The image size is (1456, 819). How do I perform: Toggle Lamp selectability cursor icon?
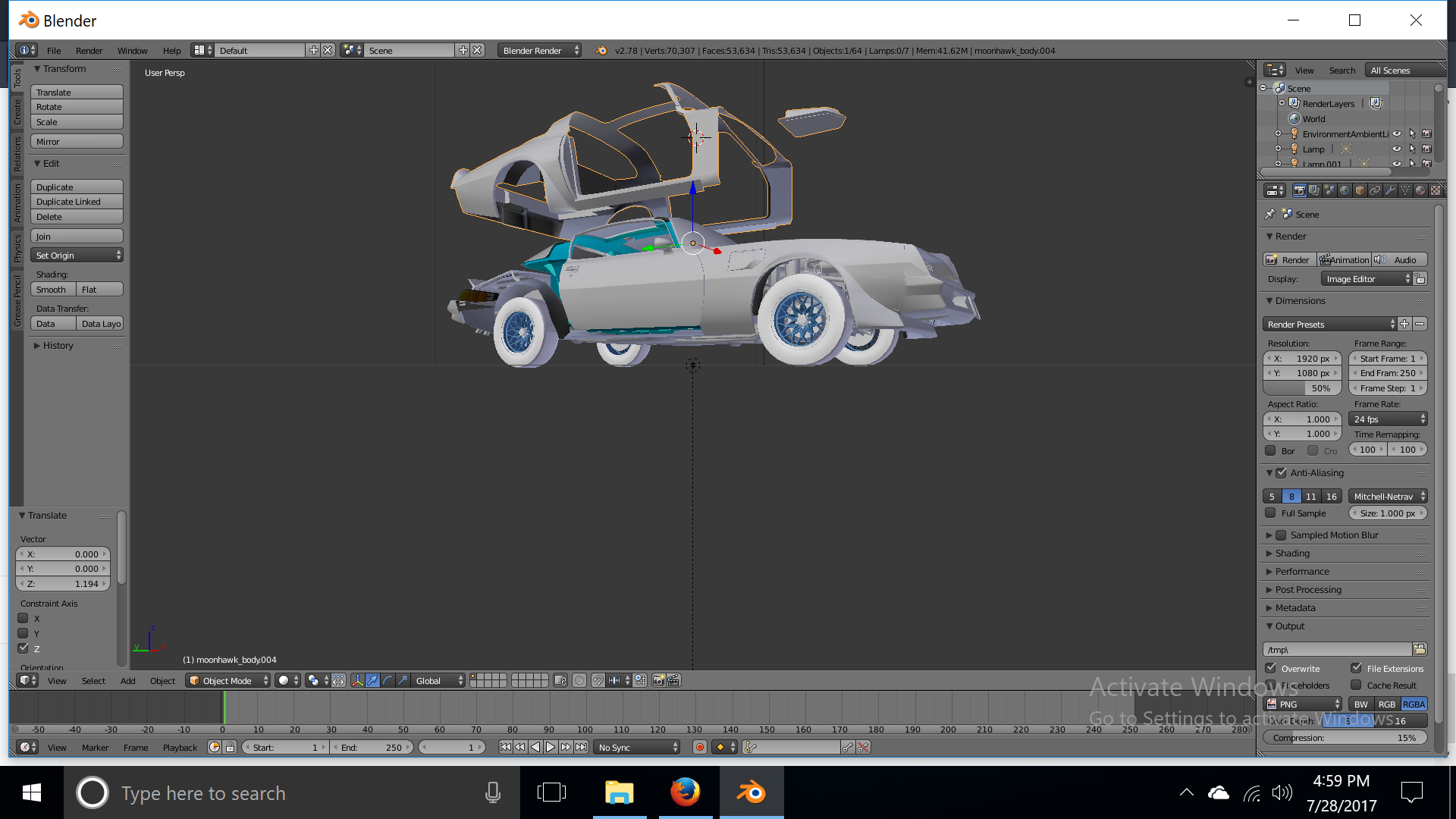click(x=1412, y=149)
